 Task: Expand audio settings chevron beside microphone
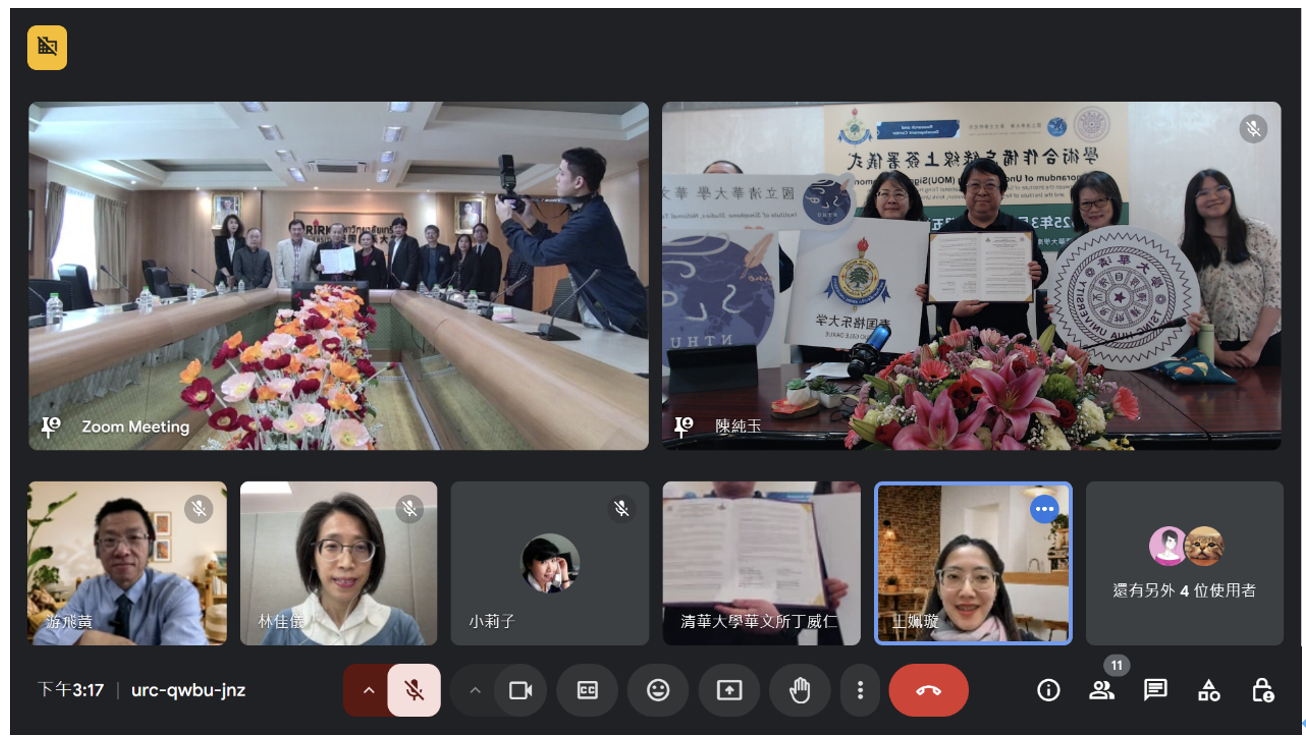point(368,690)
